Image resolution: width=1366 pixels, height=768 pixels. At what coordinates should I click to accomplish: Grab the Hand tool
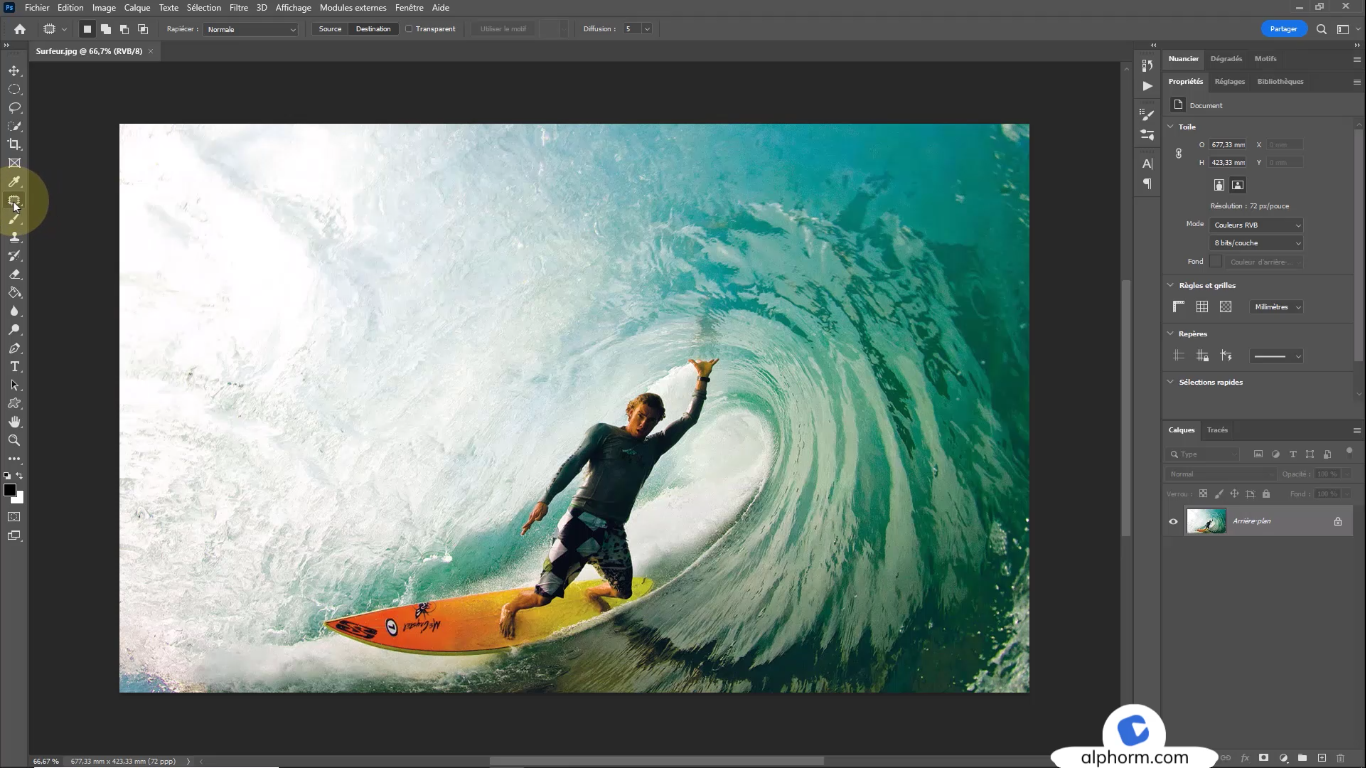click(x=14, y=421)
